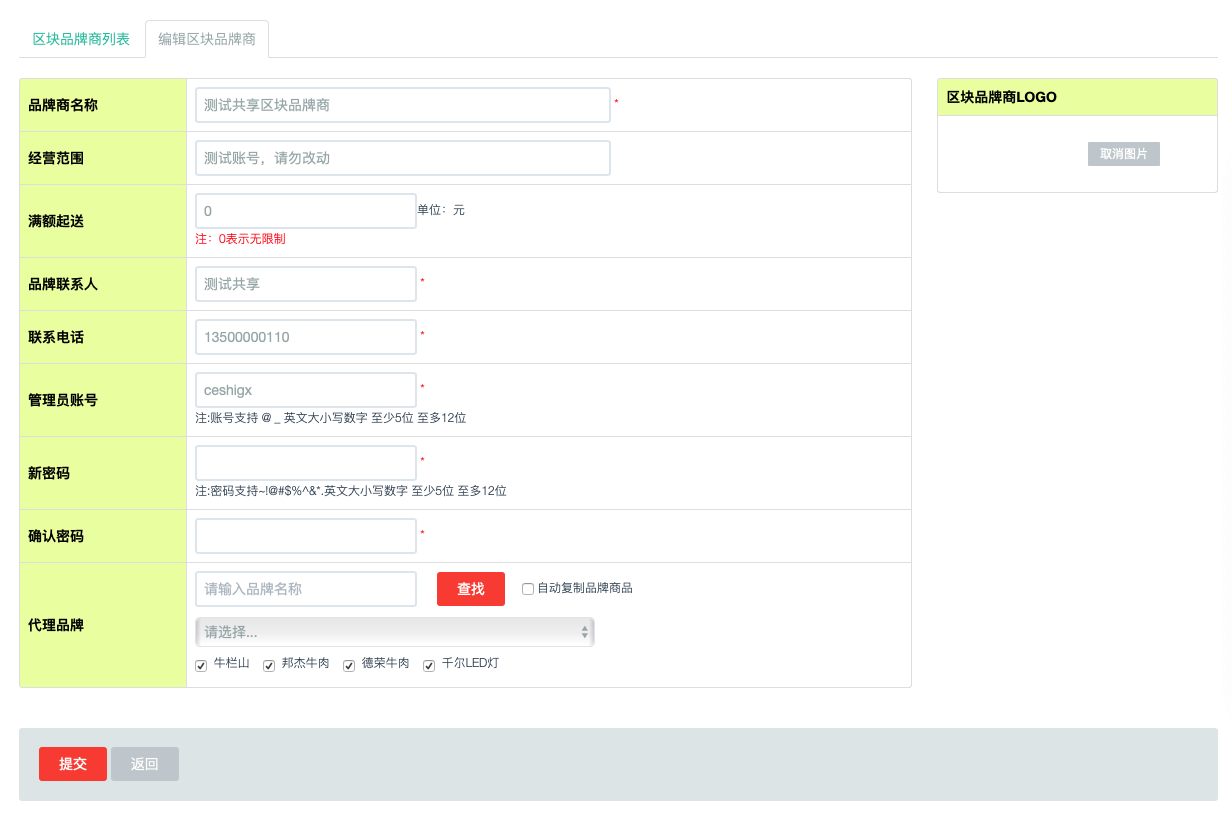Focus the 联系电话 phone field
Image resolution: width=1232 pixels, height=840 pixels.
(305, 337)
